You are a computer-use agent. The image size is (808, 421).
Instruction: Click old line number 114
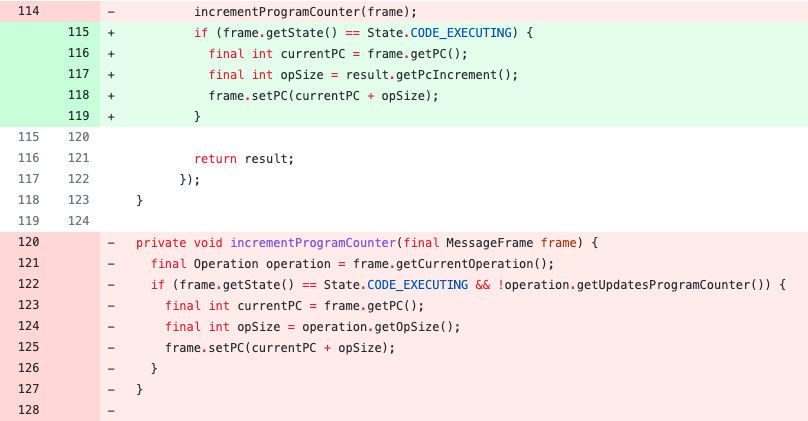coord(28,11)
